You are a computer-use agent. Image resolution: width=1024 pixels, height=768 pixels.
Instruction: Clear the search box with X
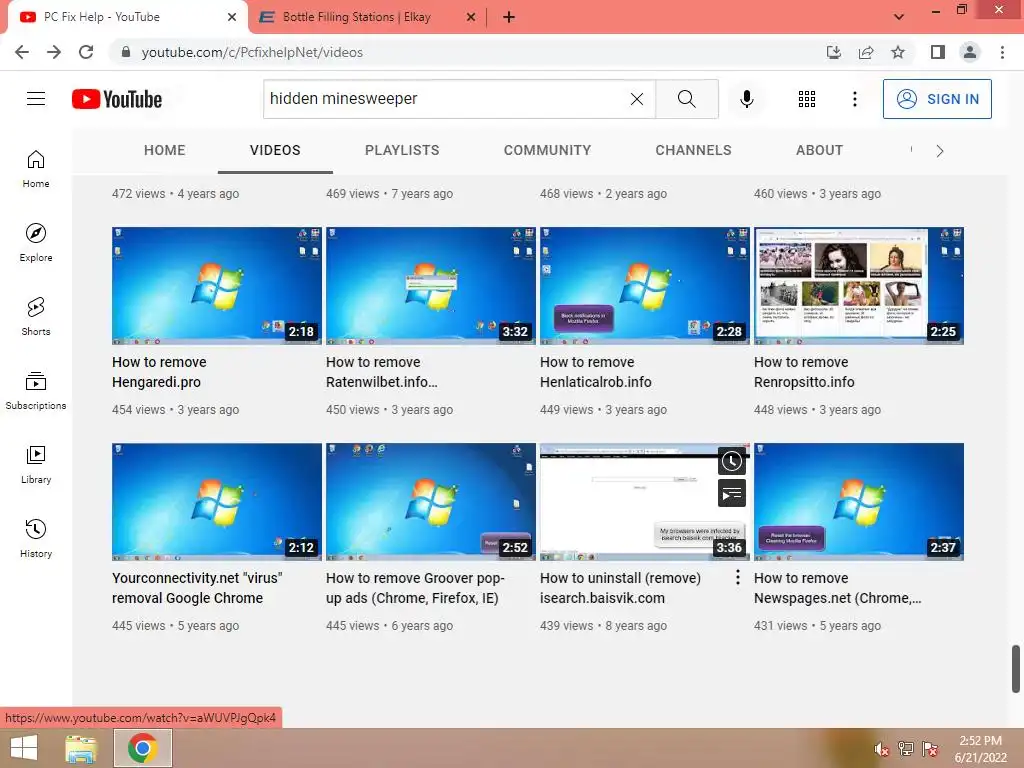(x=637, y=99)
